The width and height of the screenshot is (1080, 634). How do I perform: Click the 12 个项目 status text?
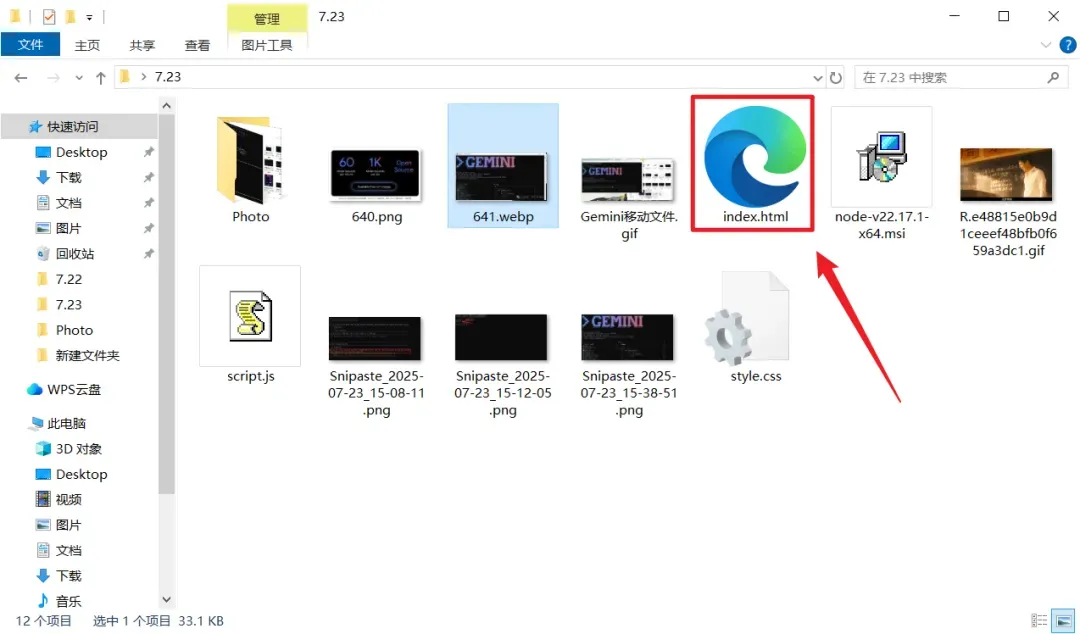click(x=43, y=621)
